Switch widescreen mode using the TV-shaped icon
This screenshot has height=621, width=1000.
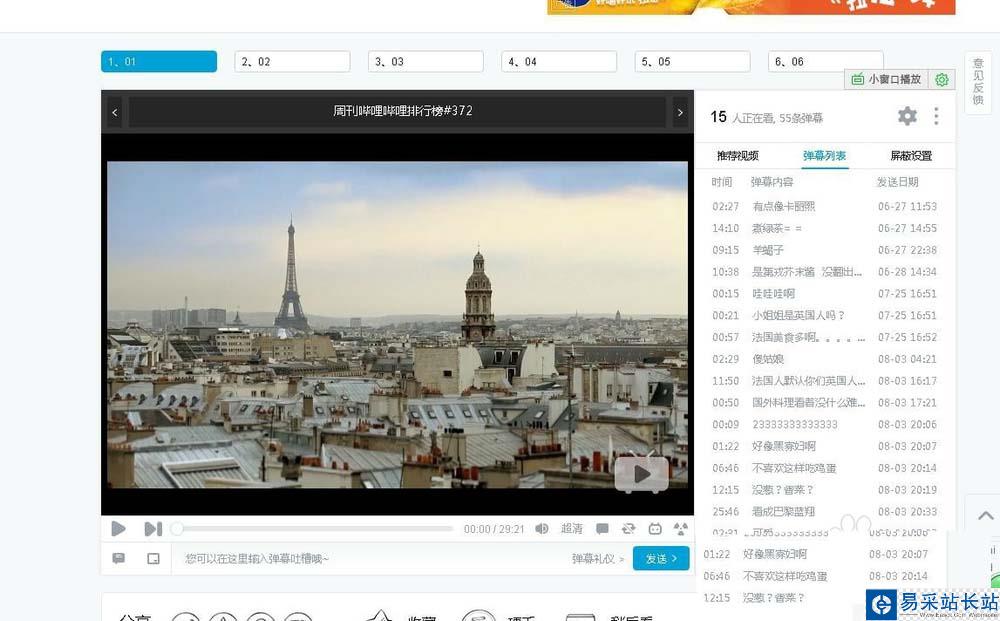(655, 529)
